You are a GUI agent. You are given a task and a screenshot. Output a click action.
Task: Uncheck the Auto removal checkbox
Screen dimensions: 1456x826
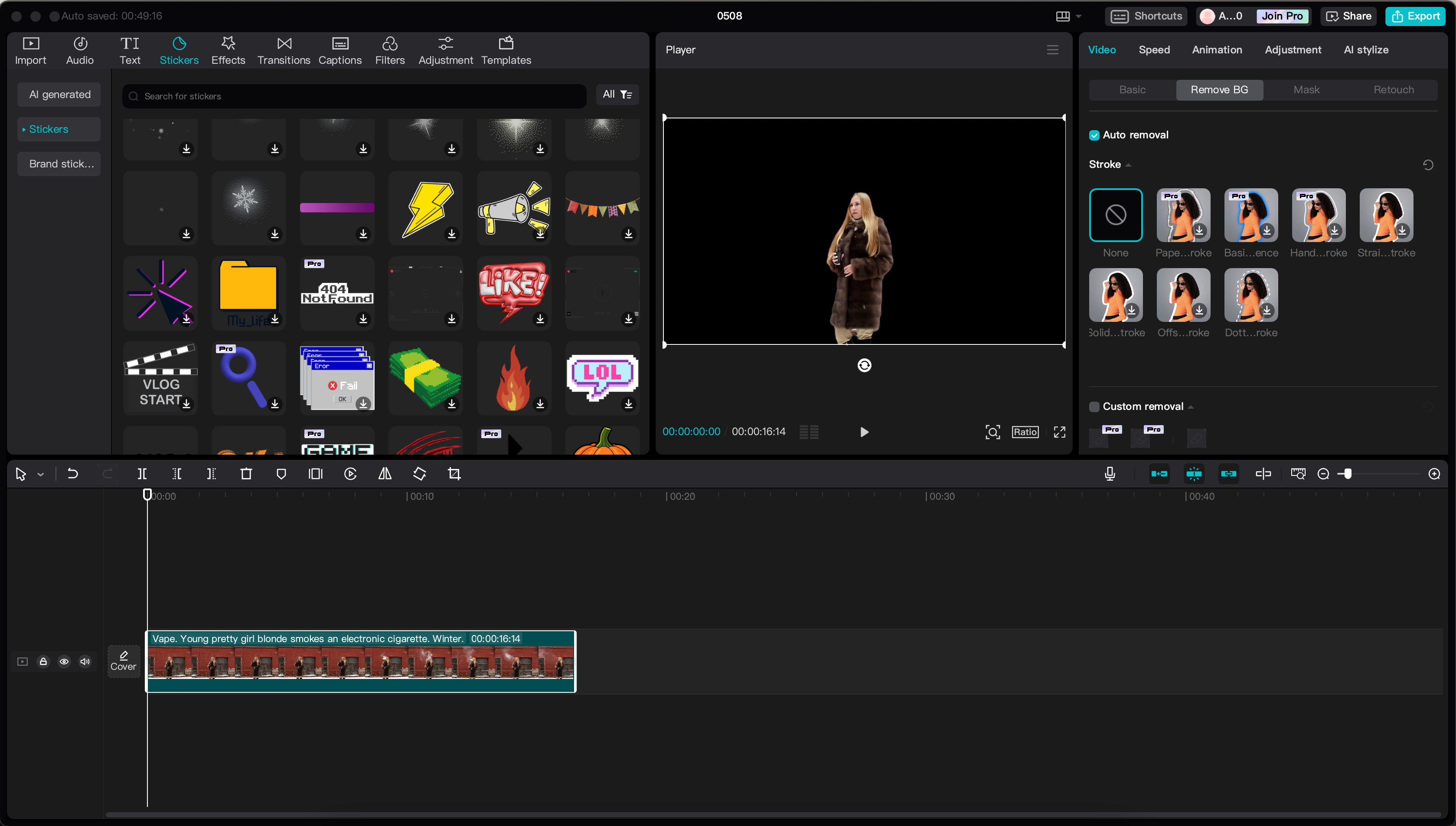tap(1094, 135)
